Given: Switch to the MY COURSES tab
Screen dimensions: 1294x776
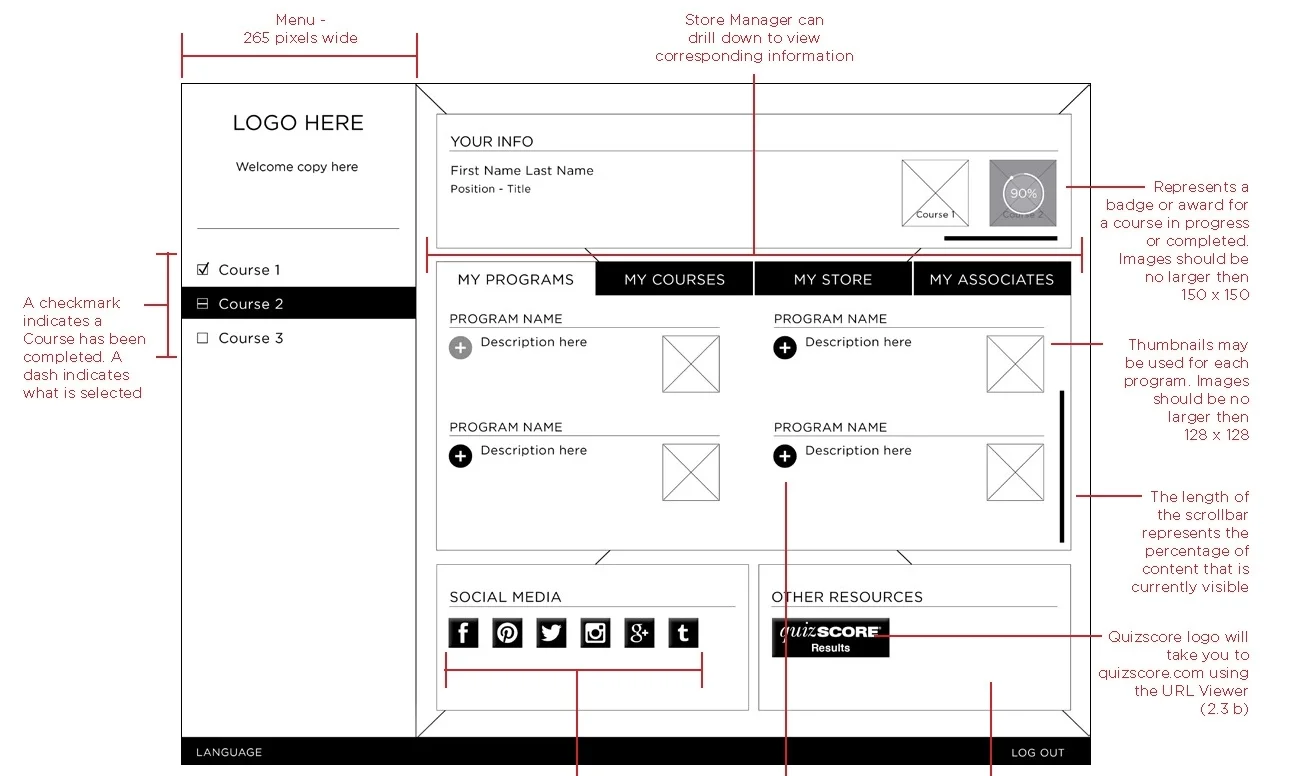Looking at the screenshot, I should 673,279.
